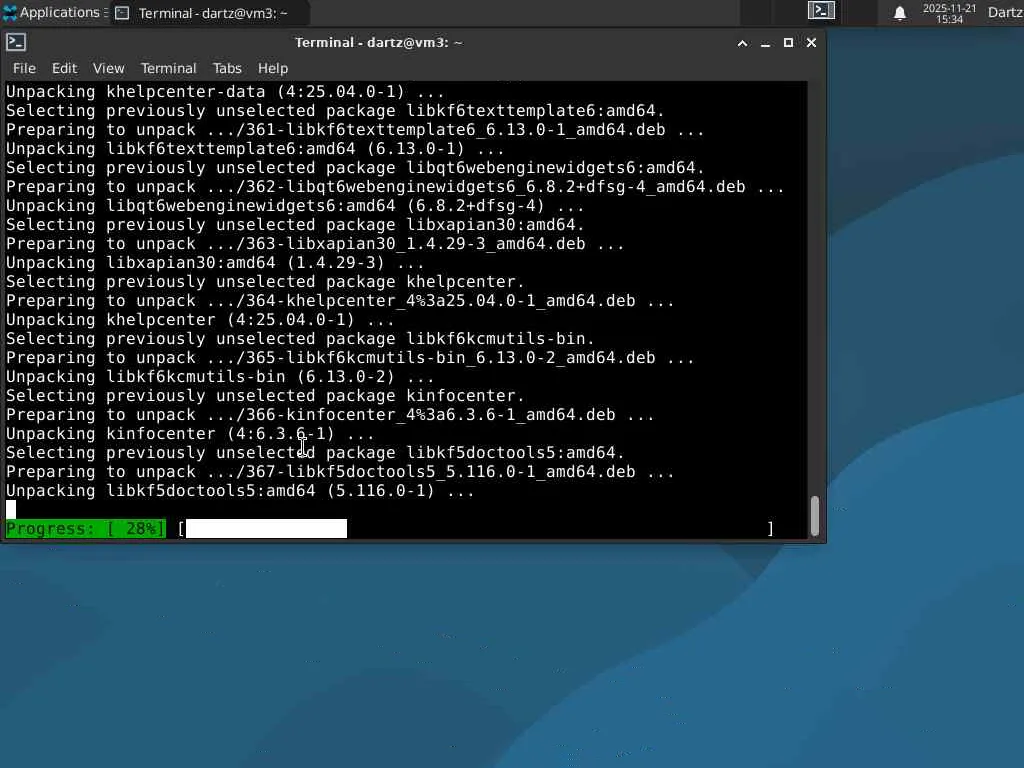Click 'Unpacking libxapian30:amd64 (1.4.29-3)' line

click(x=216, y=262)
